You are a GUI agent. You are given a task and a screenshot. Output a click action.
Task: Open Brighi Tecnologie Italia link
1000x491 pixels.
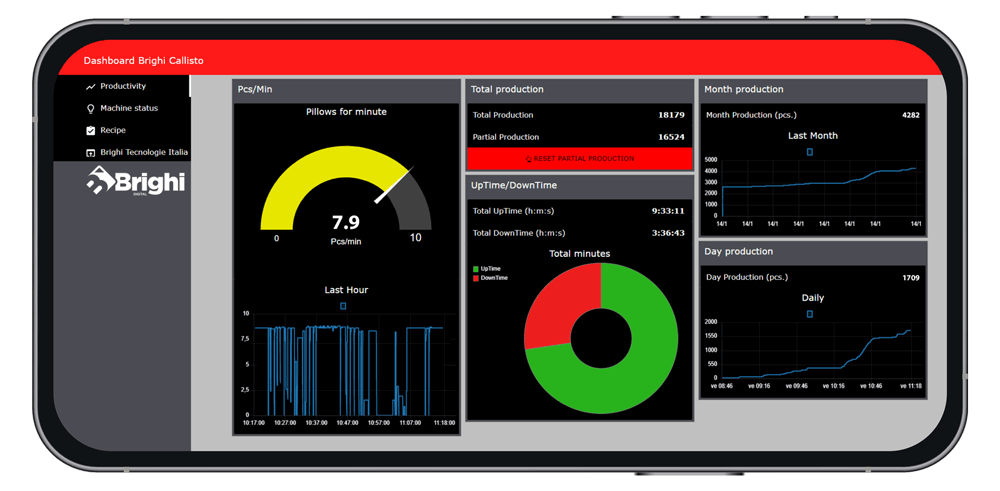122,152
